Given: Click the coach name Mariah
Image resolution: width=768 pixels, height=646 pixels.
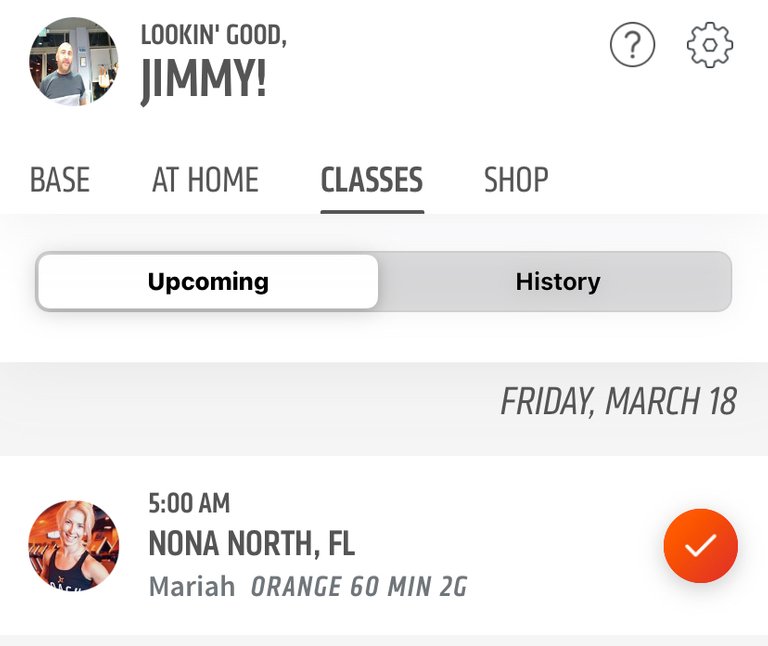Looking at the screenshot, I should (192, 586).
